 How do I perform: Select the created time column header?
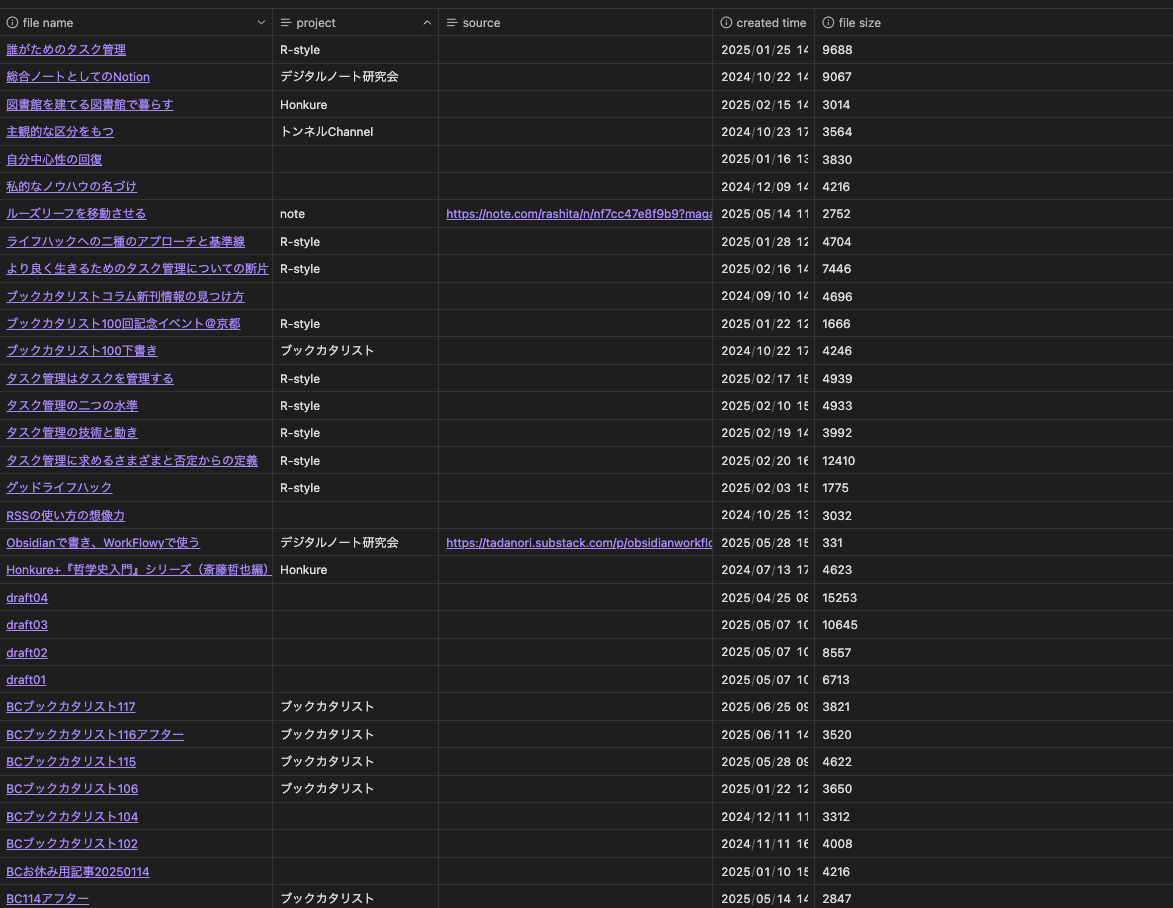[770, 23]
